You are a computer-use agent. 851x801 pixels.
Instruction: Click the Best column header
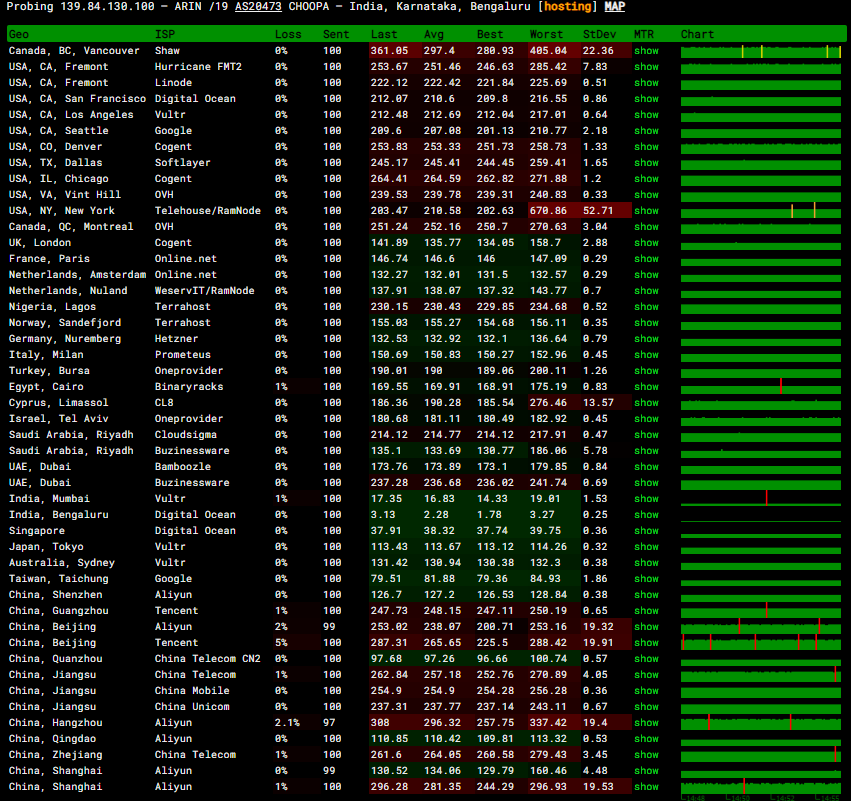pos(490,34)
